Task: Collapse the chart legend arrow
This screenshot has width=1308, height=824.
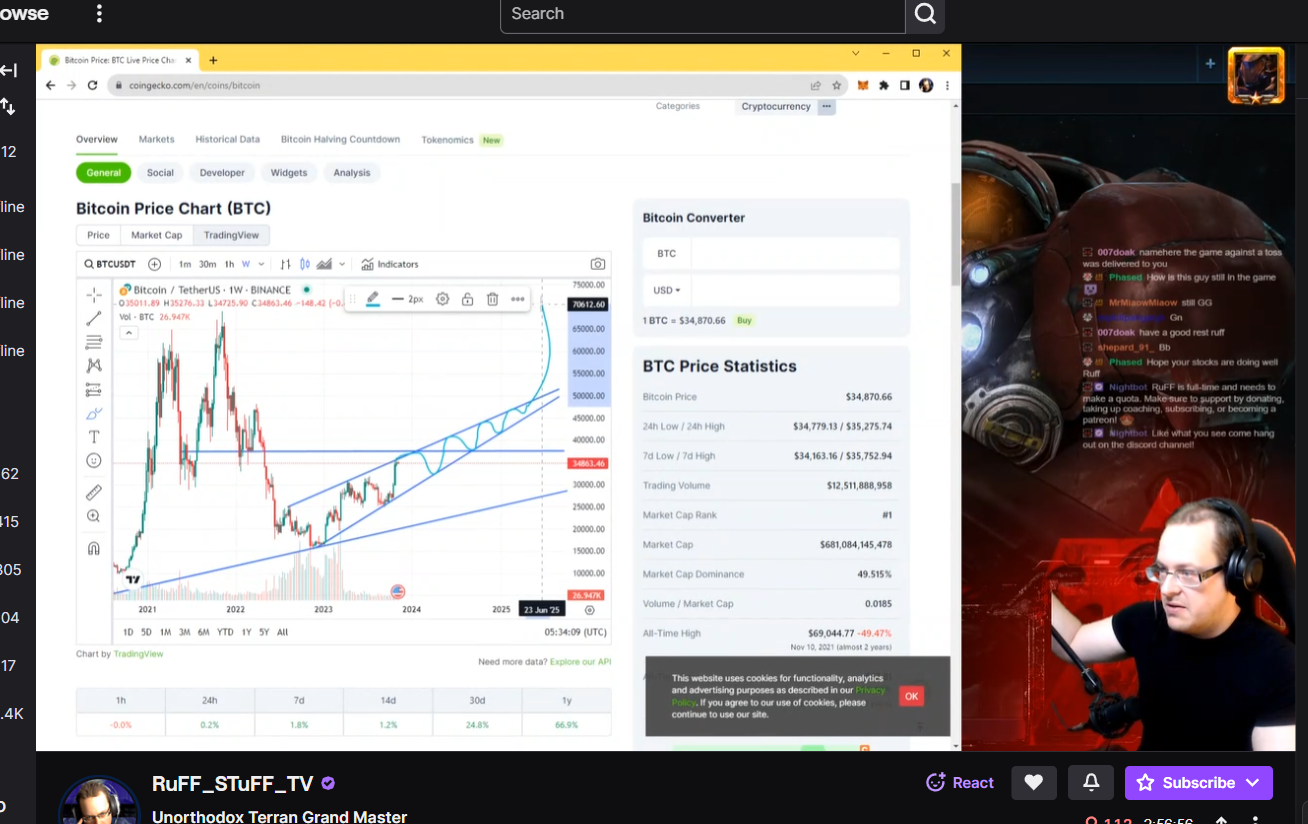Action: pos(128,333)
